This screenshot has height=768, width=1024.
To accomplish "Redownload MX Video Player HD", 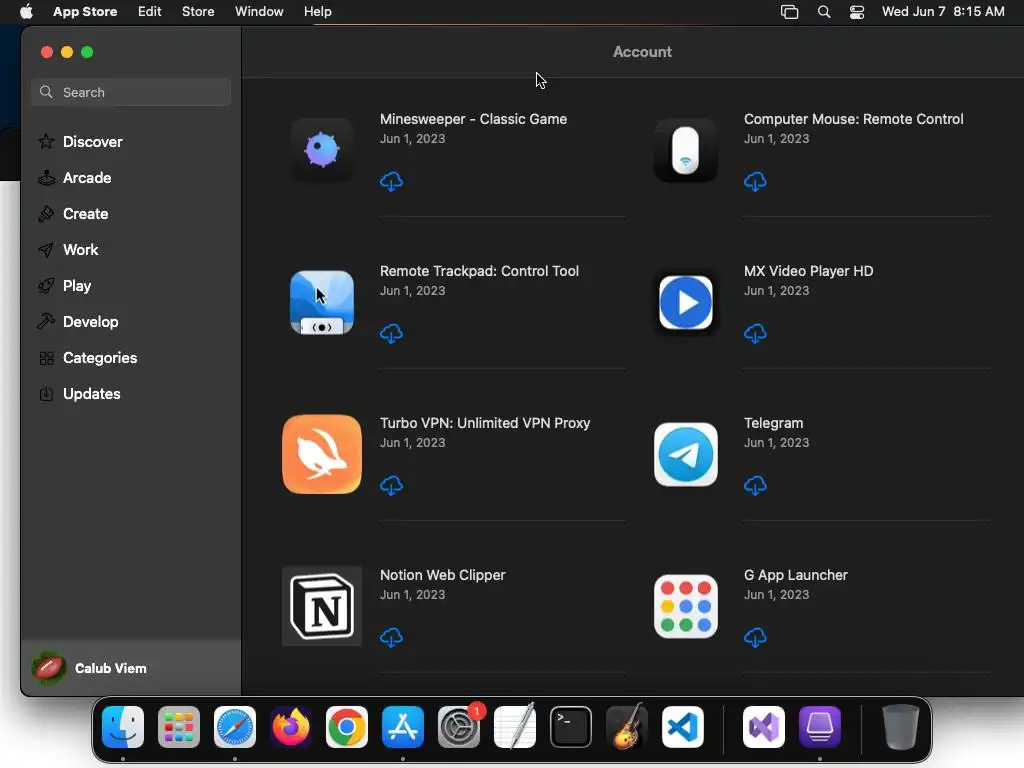I will [755, 334].
